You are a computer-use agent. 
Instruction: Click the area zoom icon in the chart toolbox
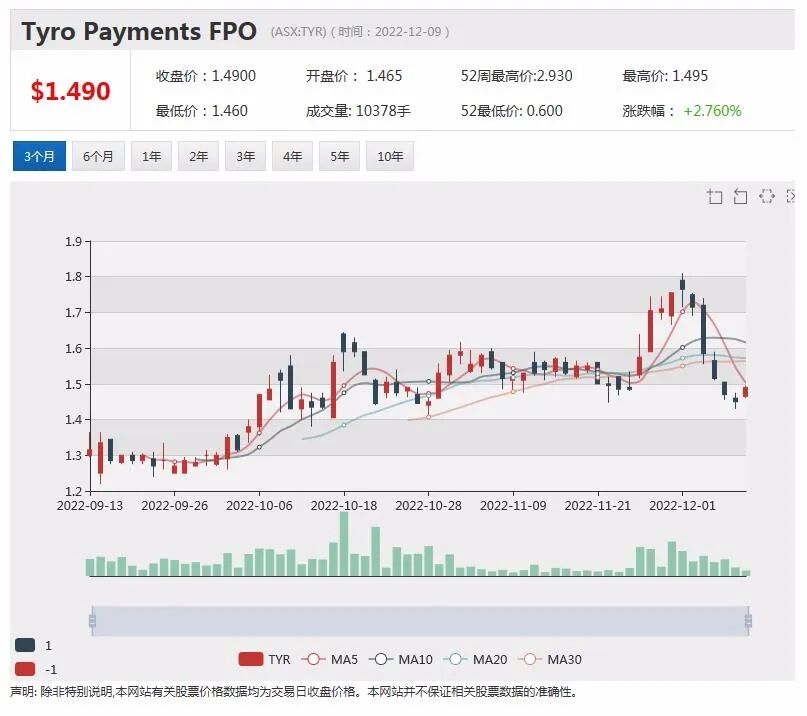pyautogui.click(x=715, y=196)
